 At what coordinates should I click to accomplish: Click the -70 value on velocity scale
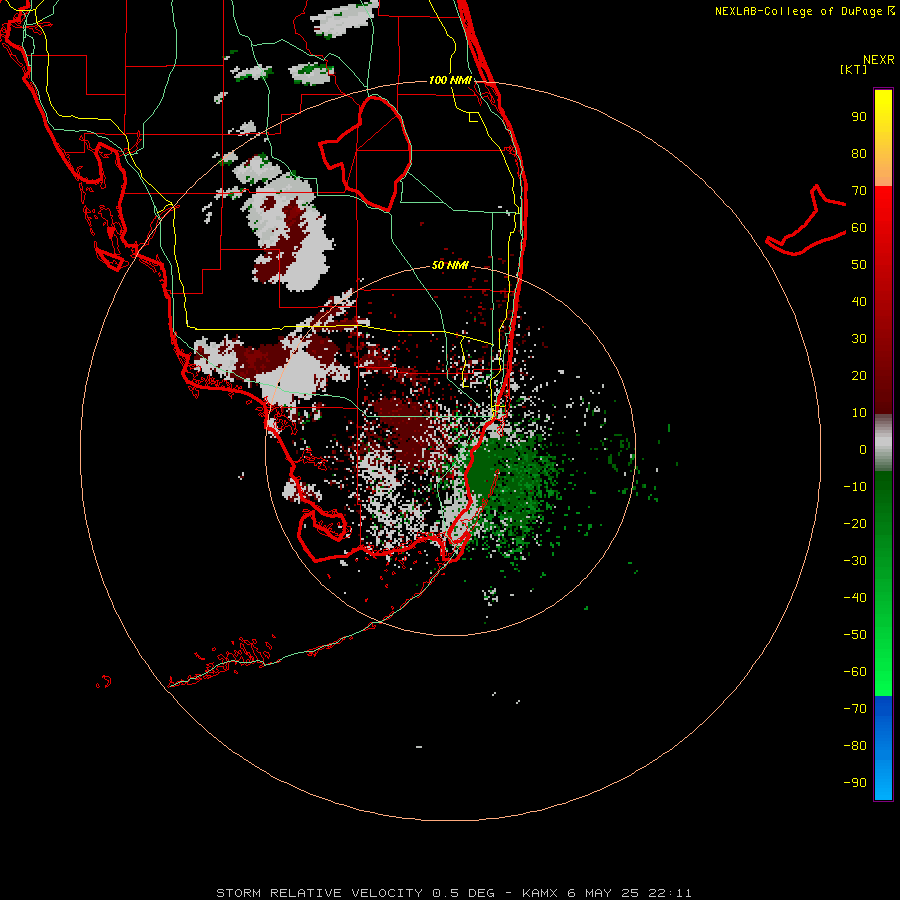pos(855,708)
